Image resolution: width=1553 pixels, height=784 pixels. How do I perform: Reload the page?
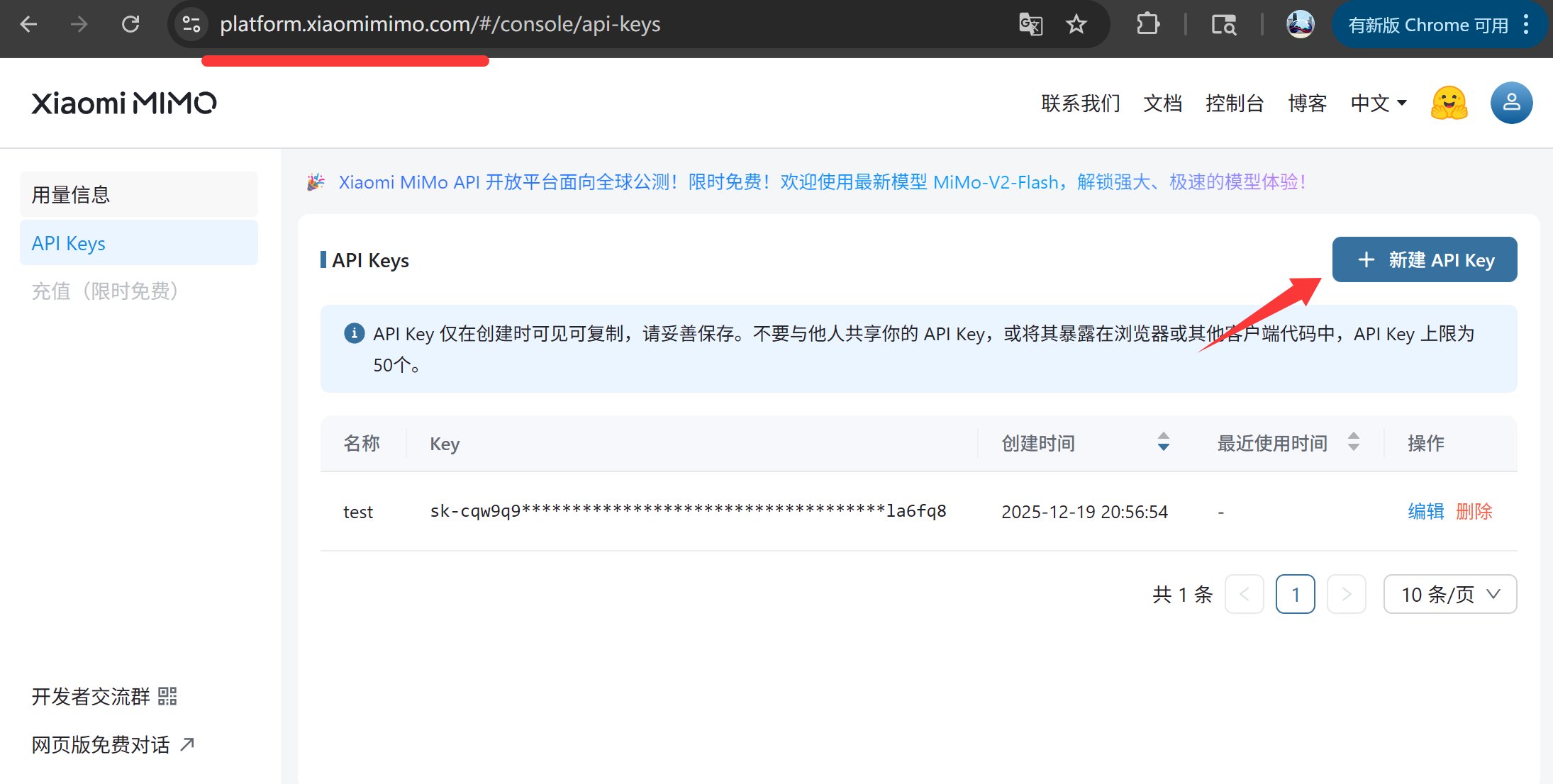click(130, 25)
